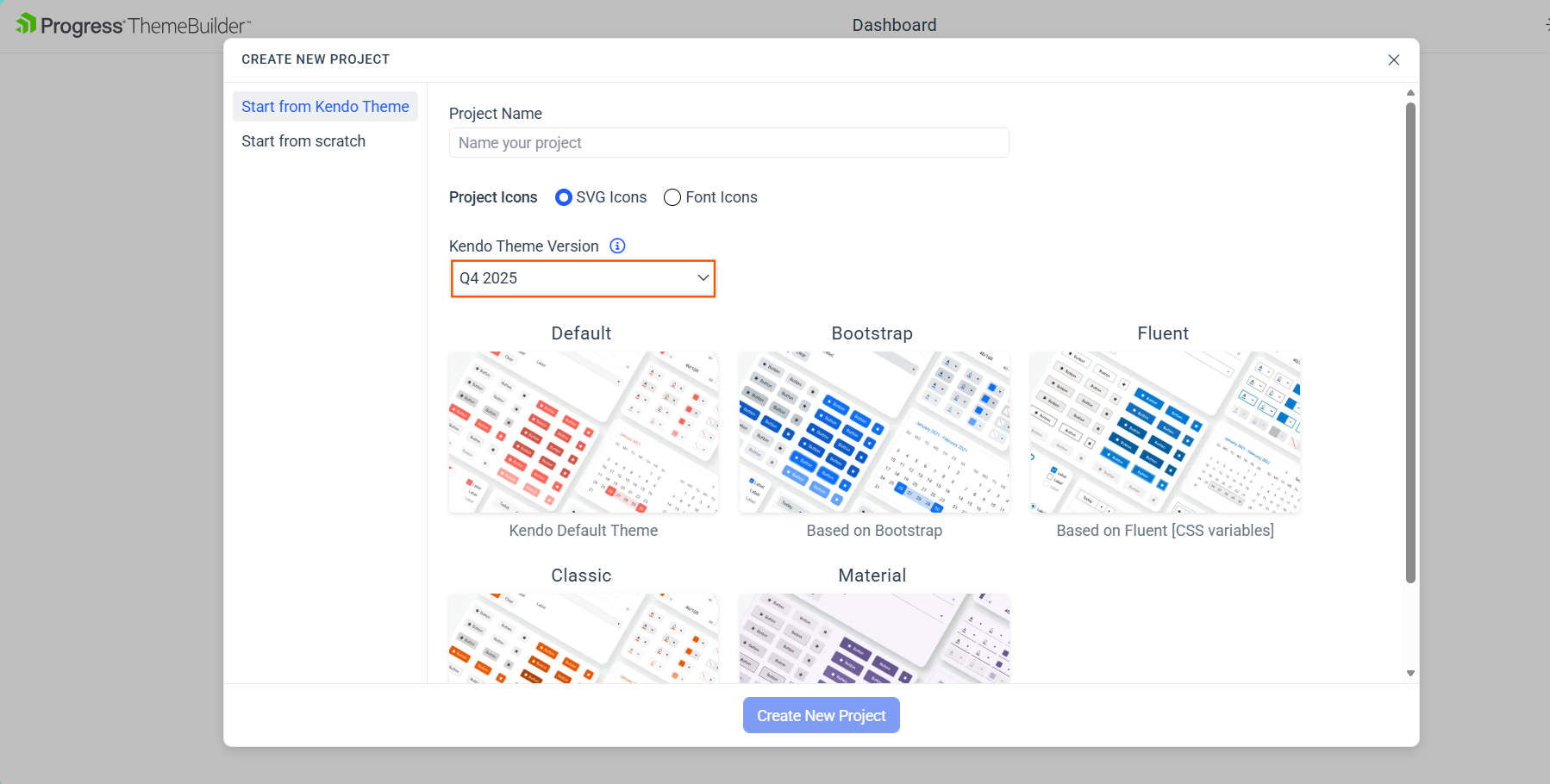1550x784 pixels.
Task: Close the Create New Project dialog
Action: (x=1394, y=59)
